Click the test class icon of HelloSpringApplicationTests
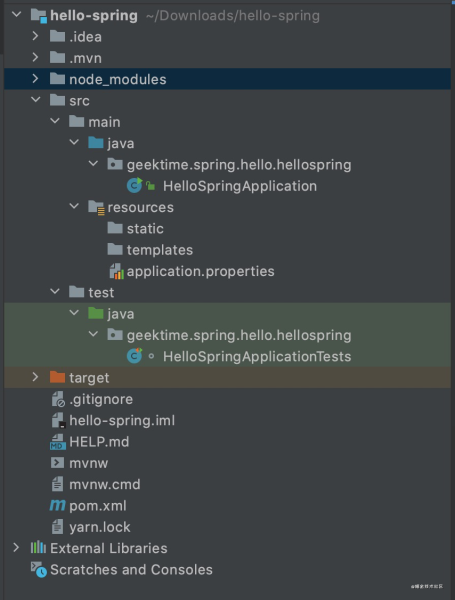 135,356
